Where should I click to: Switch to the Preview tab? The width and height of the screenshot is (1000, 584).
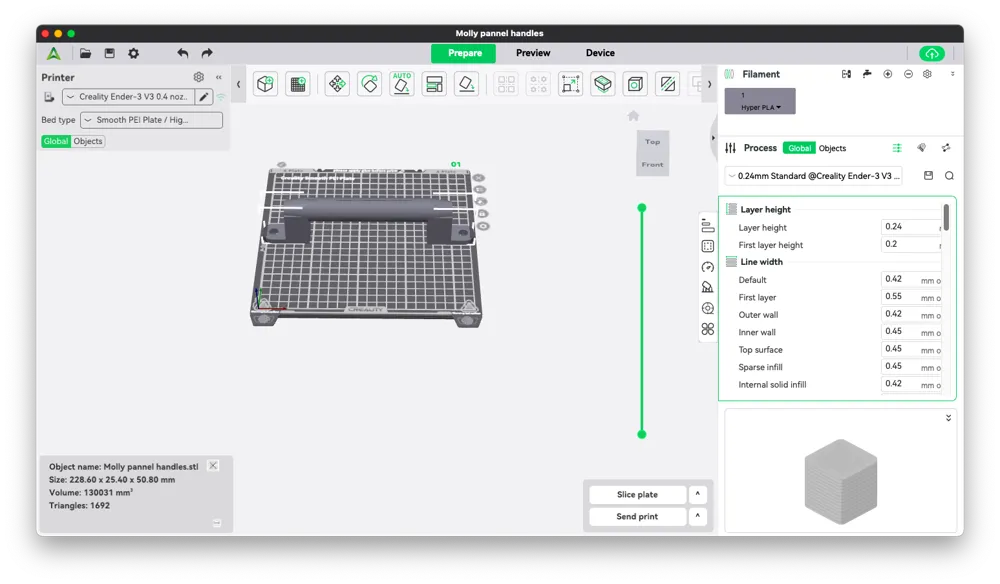(533, 53)
